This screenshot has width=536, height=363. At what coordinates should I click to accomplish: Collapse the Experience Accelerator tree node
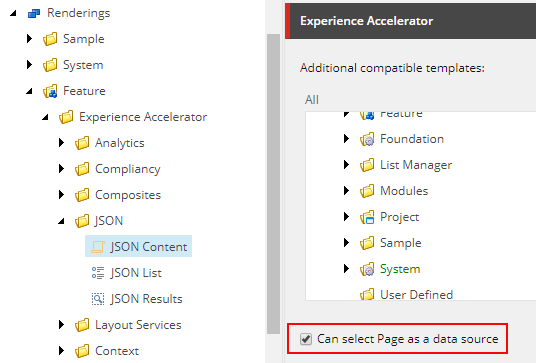pos(45,117)
